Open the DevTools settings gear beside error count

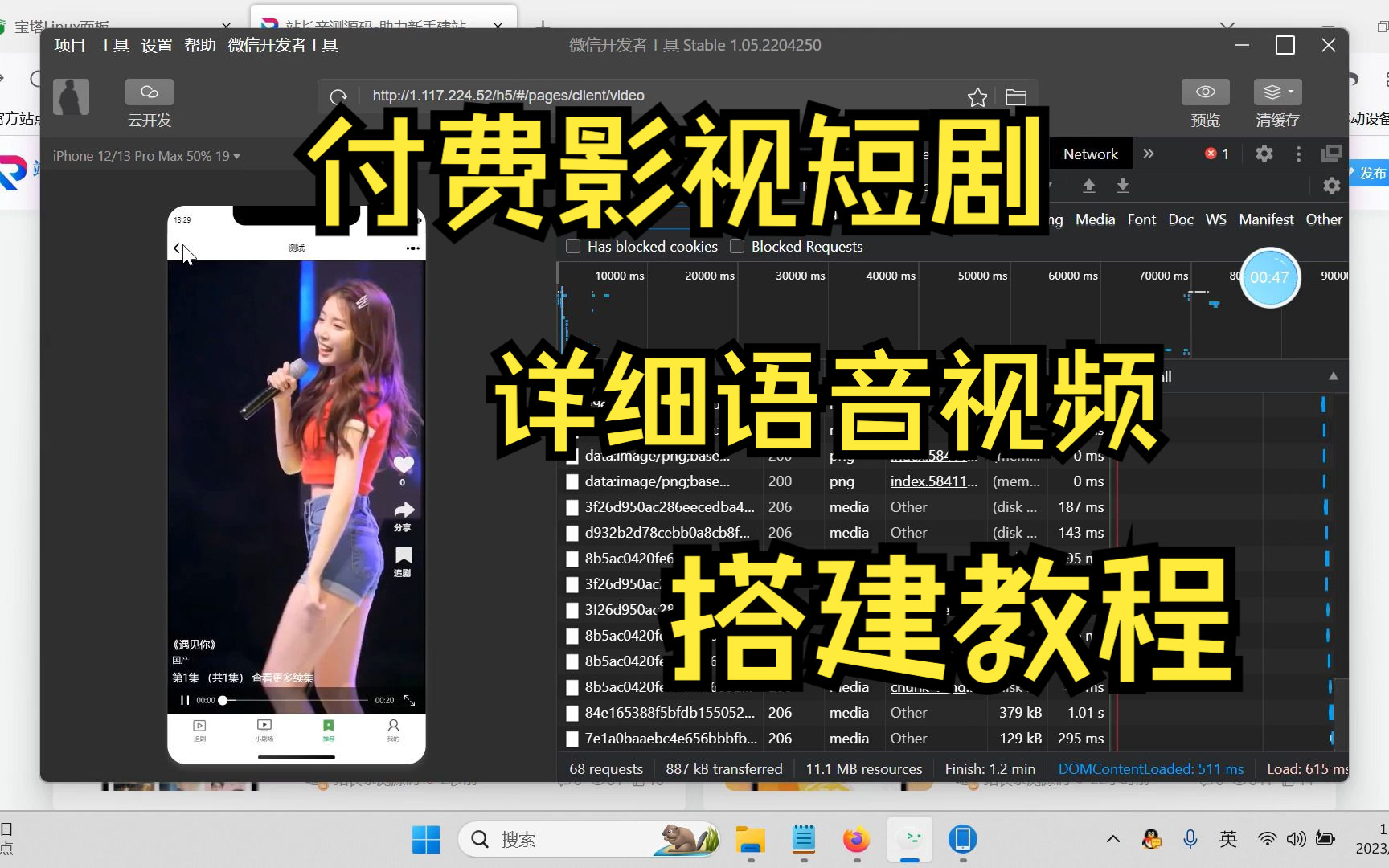pos(1264,154)
